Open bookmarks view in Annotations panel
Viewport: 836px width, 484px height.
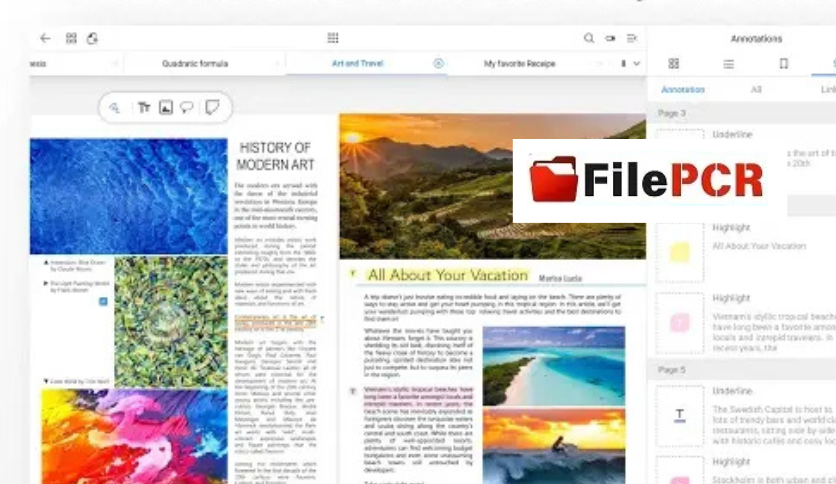coord(784,63)
